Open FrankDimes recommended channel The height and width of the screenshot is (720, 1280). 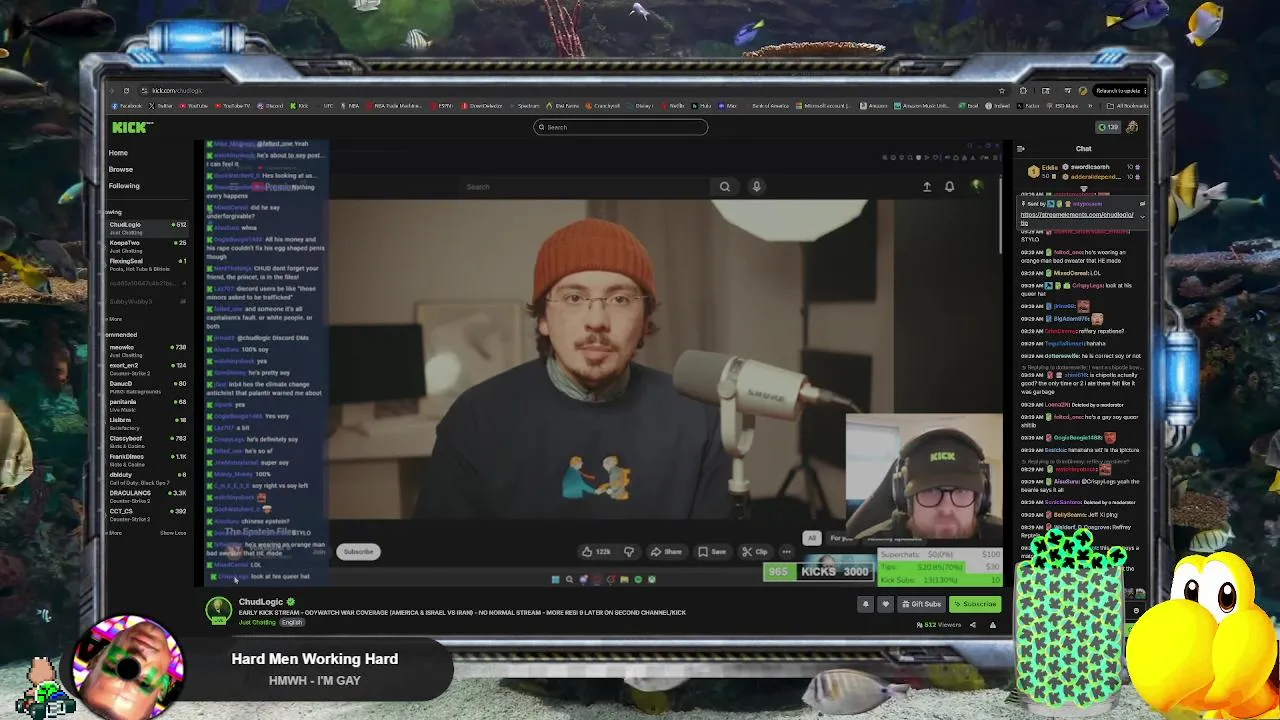[147, 459]
